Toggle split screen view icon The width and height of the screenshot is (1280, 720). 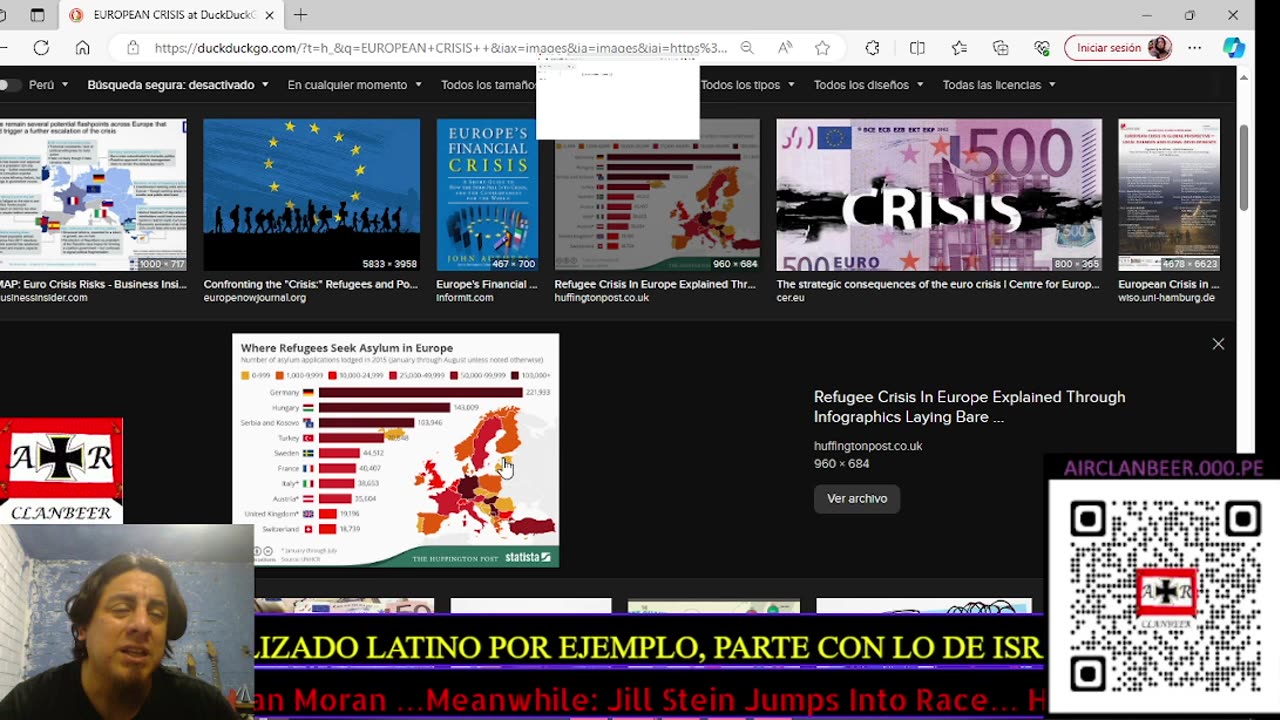917,48
